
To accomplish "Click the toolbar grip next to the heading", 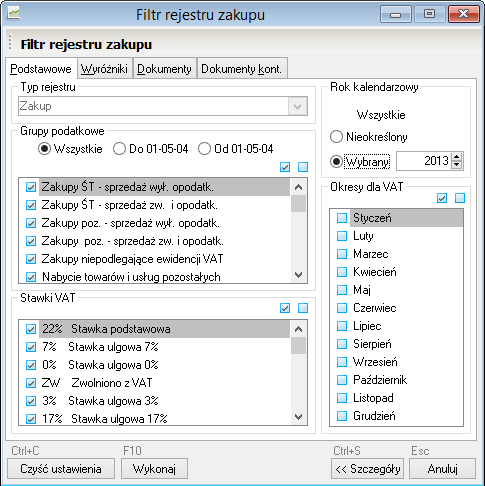I will coord(10,42).
